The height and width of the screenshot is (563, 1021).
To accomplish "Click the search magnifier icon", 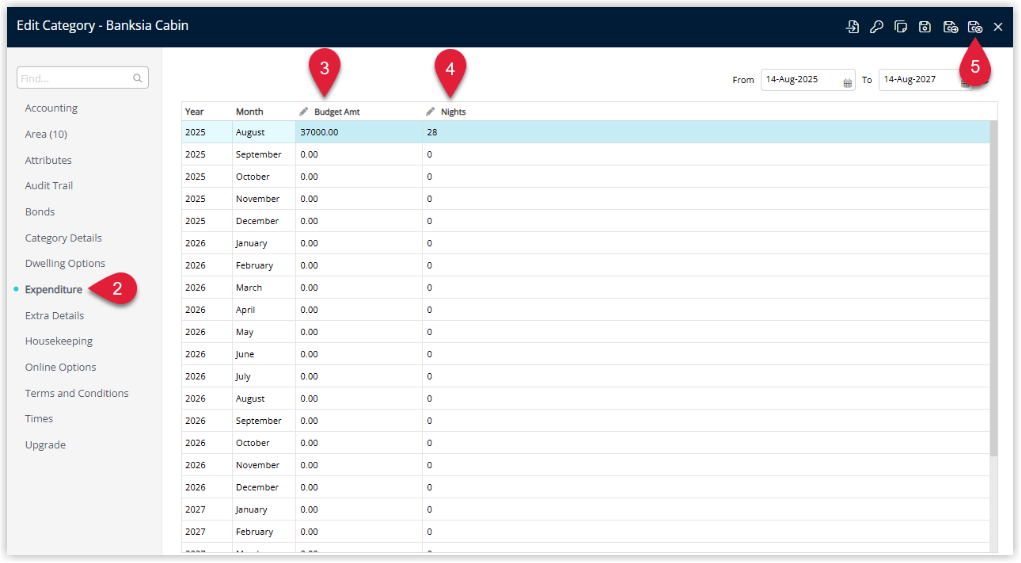I will [x=137, y=78].
